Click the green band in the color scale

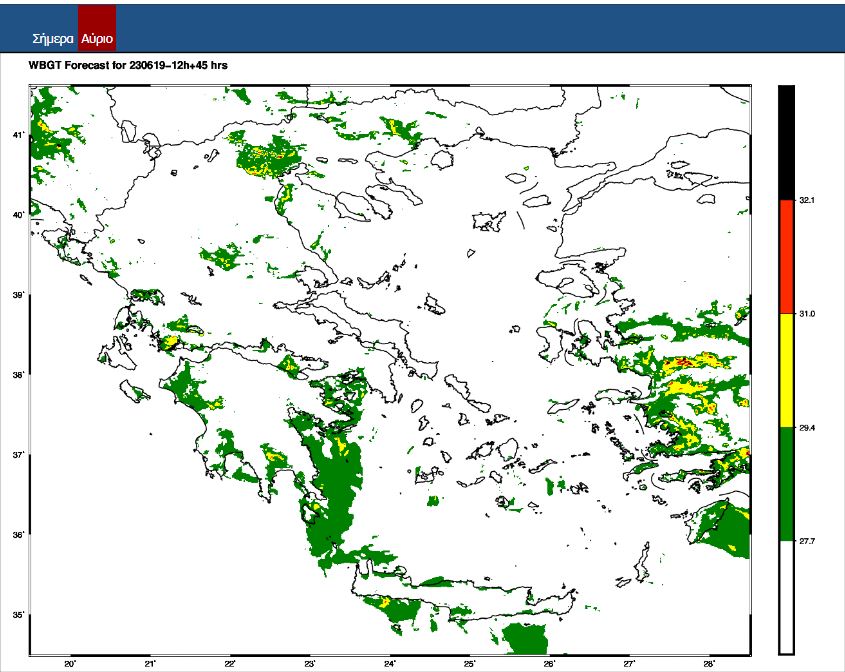pos(786,484)
